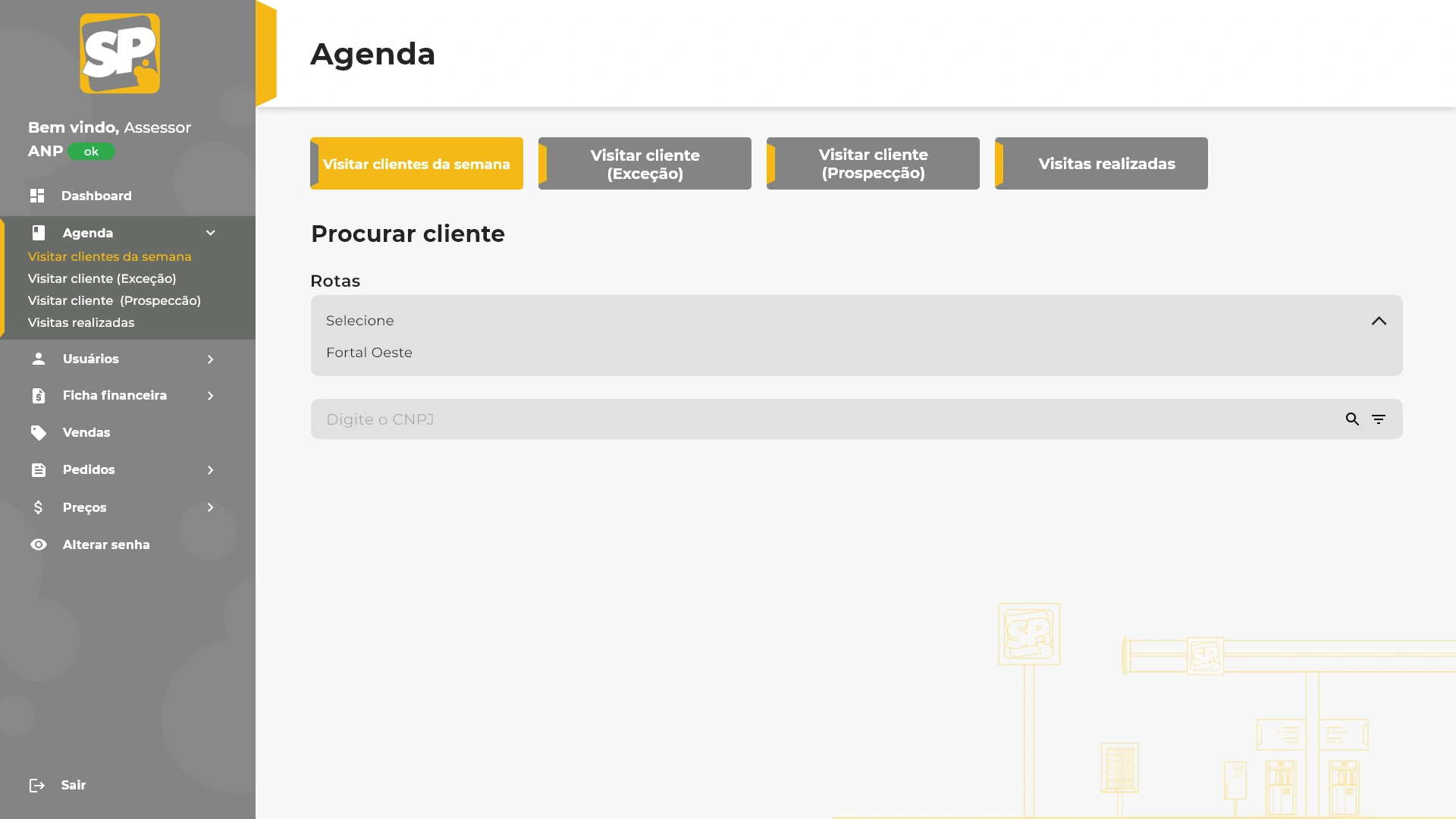Click the SP logo in sidebar
1456x819 pixels.
point(120,54)
